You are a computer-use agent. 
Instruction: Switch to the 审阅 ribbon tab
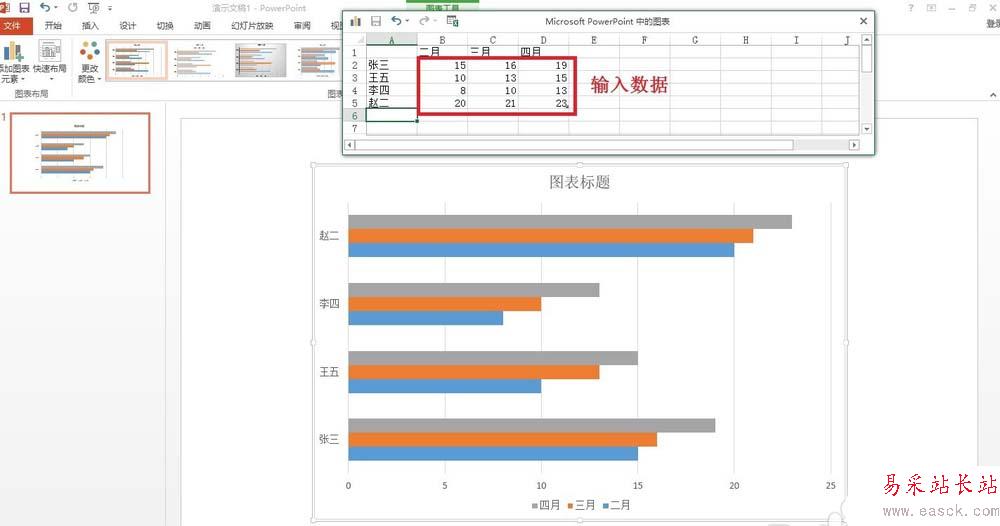302,26
